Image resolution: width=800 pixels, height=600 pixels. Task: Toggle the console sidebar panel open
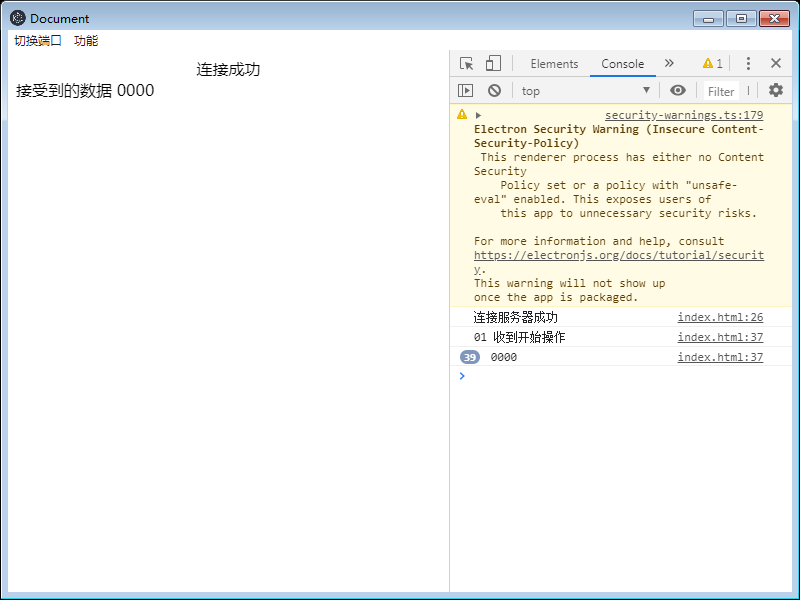tap(465, 90)
